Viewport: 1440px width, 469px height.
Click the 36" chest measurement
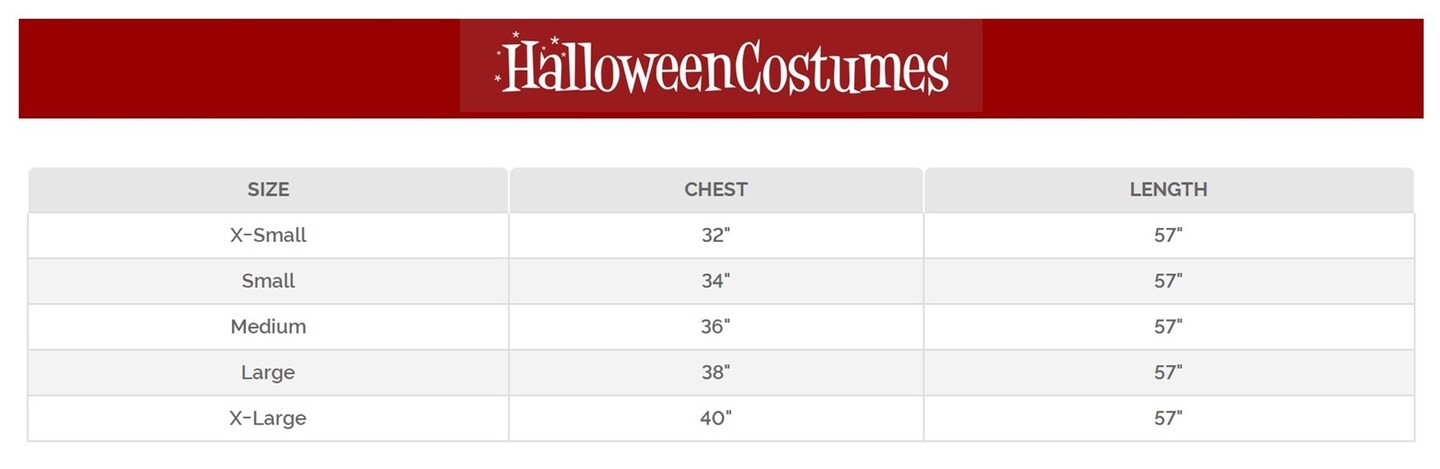(716, 327)
